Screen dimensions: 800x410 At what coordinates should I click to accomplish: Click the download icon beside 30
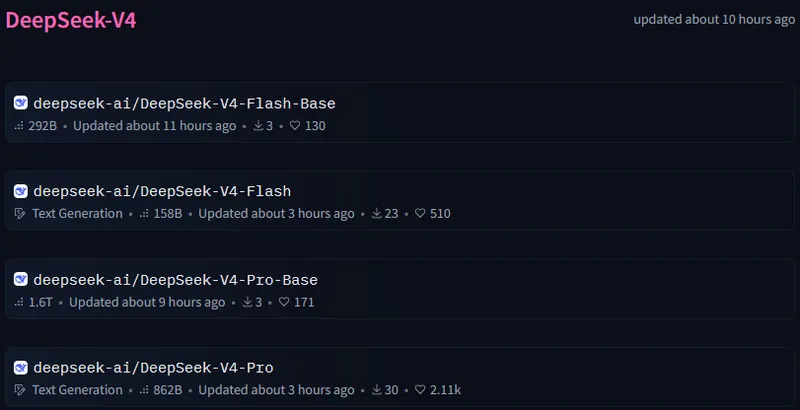click(377, 390)
